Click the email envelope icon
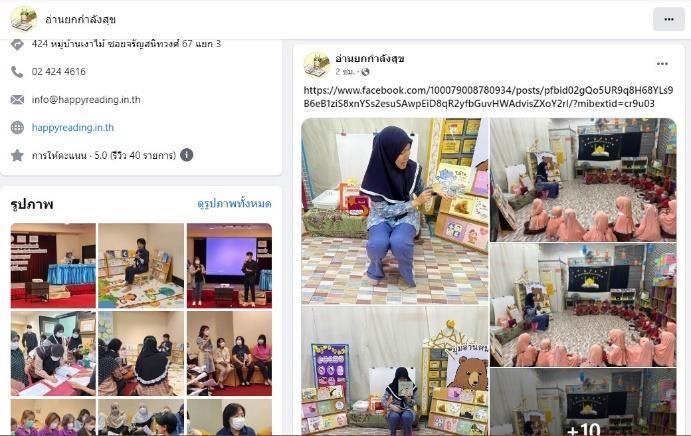The height and width of the screenshot is (436, 691). click(17, 100)
